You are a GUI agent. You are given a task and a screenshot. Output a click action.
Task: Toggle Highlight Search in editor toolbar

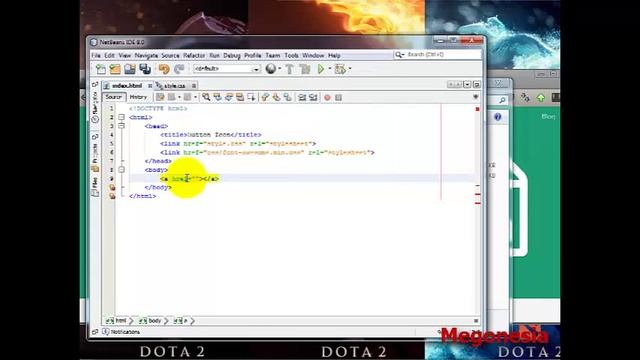click(240, 97)
